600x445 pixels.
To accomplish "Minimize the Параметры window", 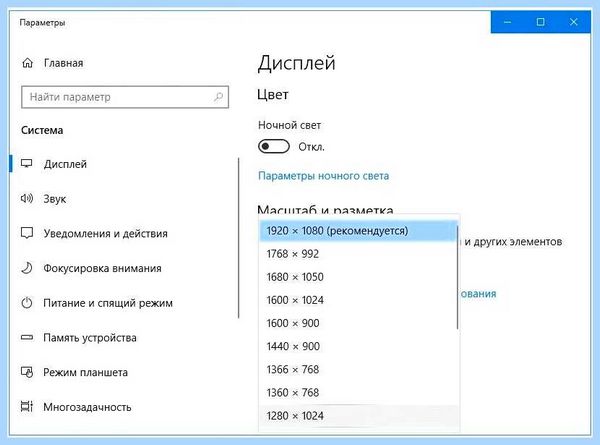I will [507, 22].
